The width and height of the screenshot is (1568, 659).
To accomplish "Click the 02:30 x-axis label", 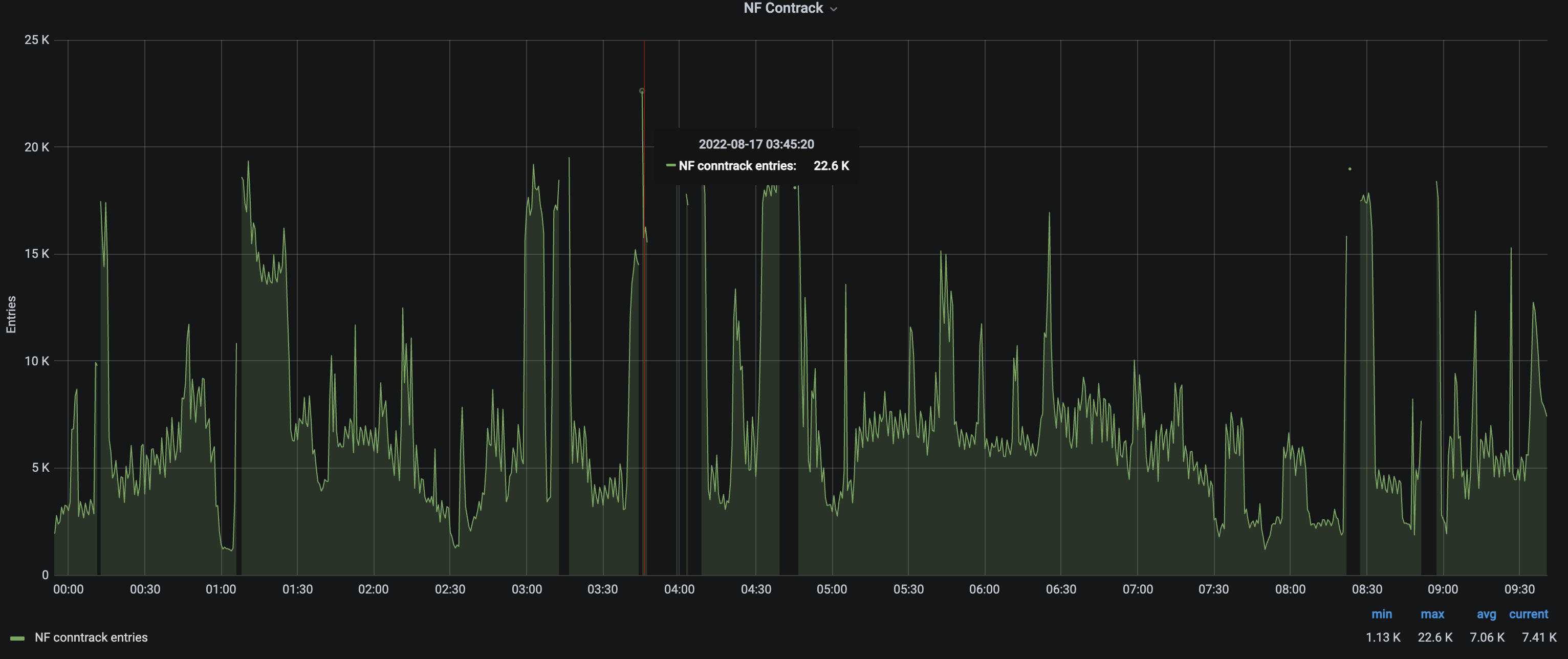I will click(x=450, y=589).
